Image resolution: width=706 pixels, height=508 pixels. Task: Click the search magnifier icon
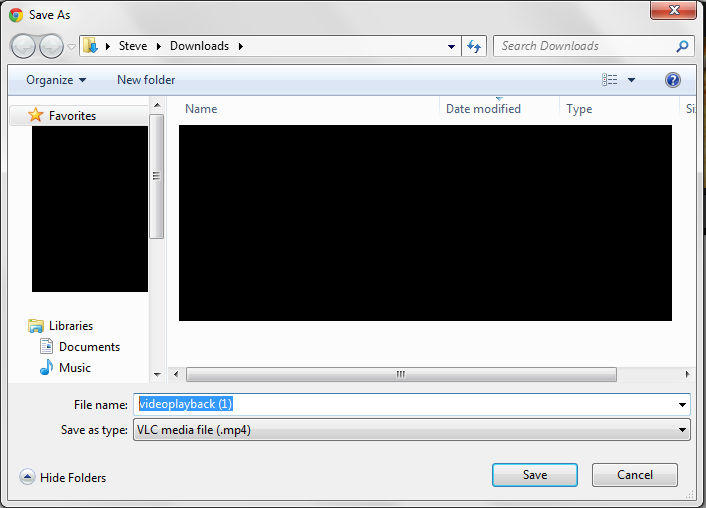click(x=683, y=46)
